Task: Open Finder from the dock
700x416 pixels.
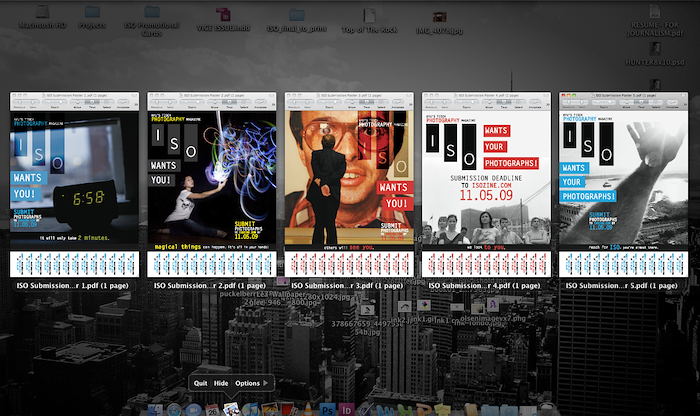Action: point(155,410)
